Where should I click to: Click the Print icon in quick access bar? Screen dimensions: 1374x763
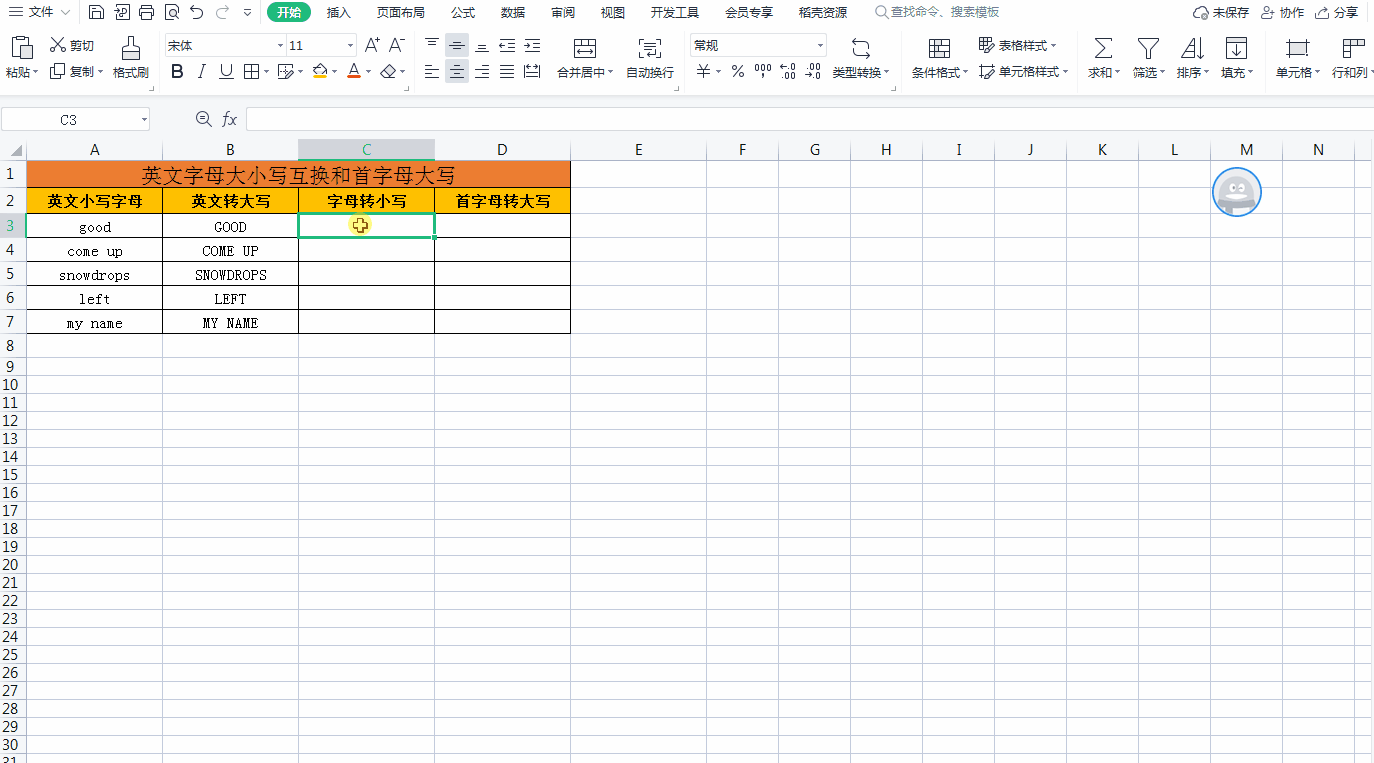[146, 13]
